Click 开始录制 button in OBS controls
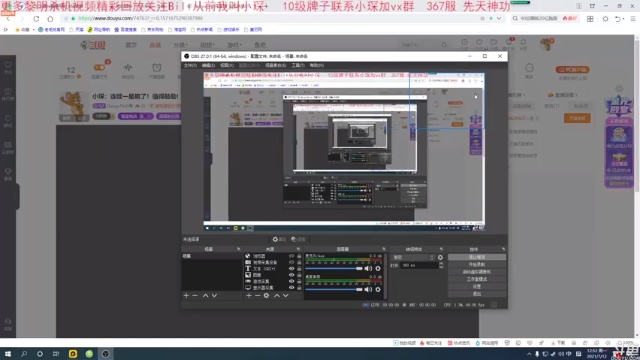This screenshot has width=640, height=360. point(477,264)
